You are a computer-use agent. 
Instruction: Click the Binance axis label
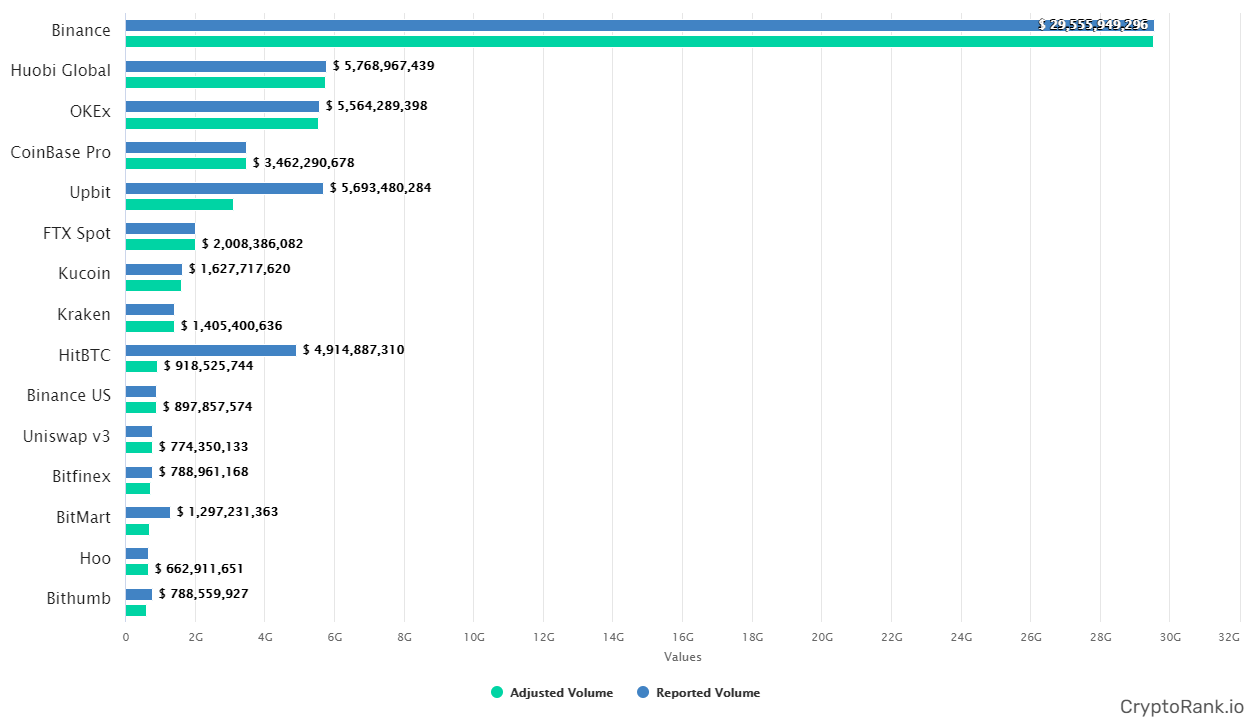point(81,31)
